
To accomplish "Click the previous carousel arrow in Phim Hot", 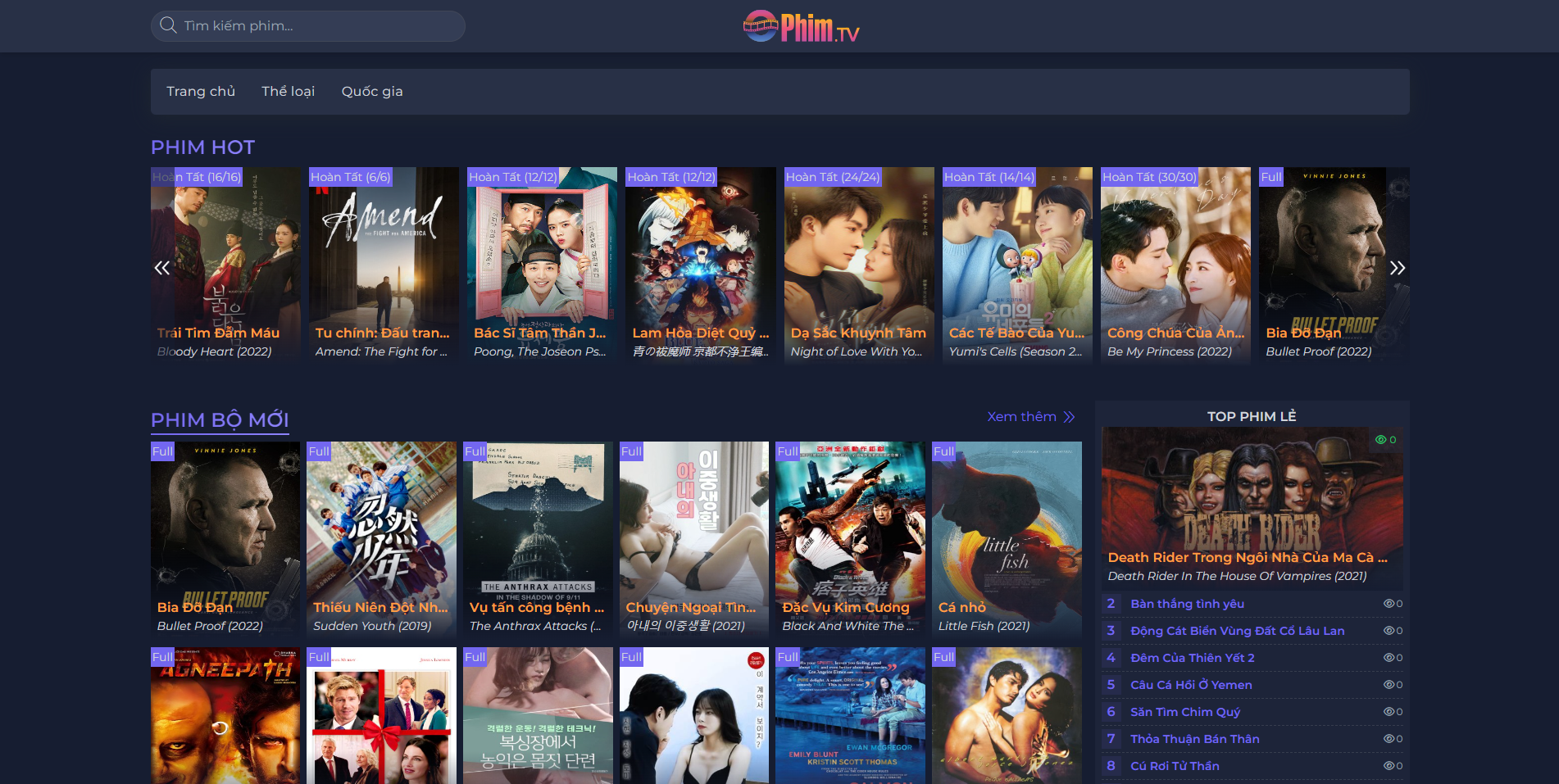I will [162, 268].
